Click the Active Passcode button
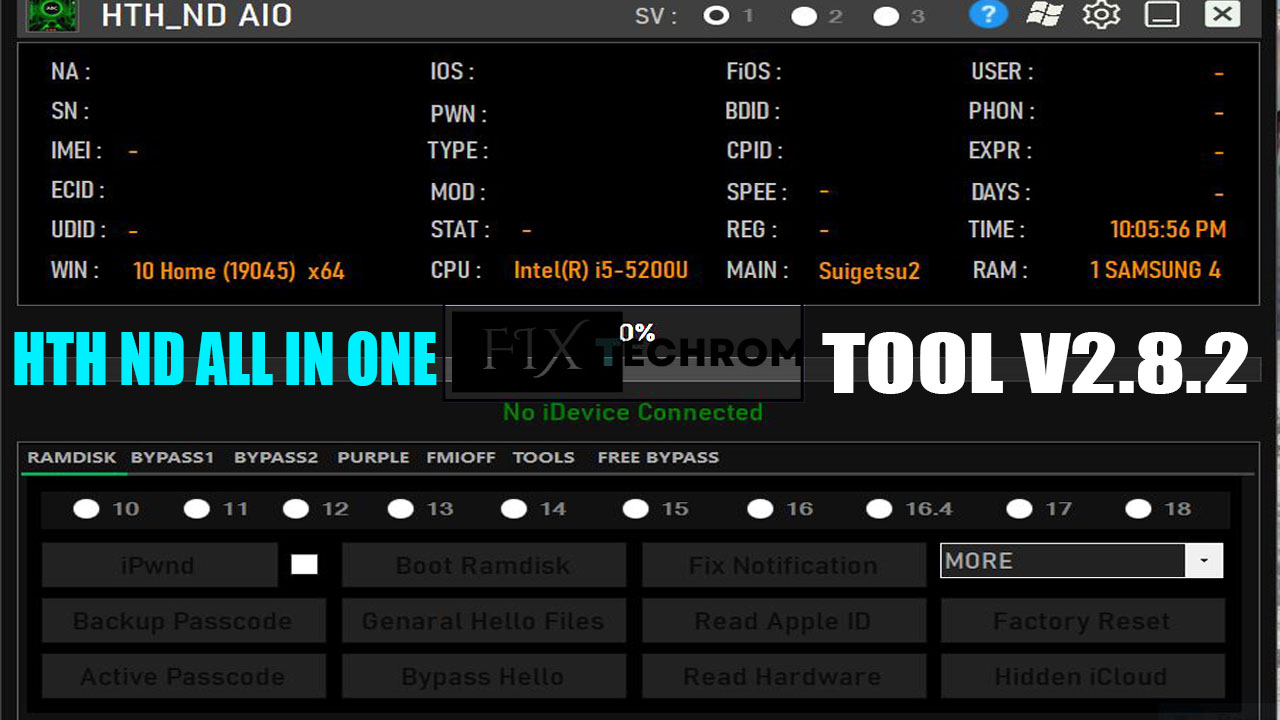The image size is (1280, 720). click(x=184, y=676)
